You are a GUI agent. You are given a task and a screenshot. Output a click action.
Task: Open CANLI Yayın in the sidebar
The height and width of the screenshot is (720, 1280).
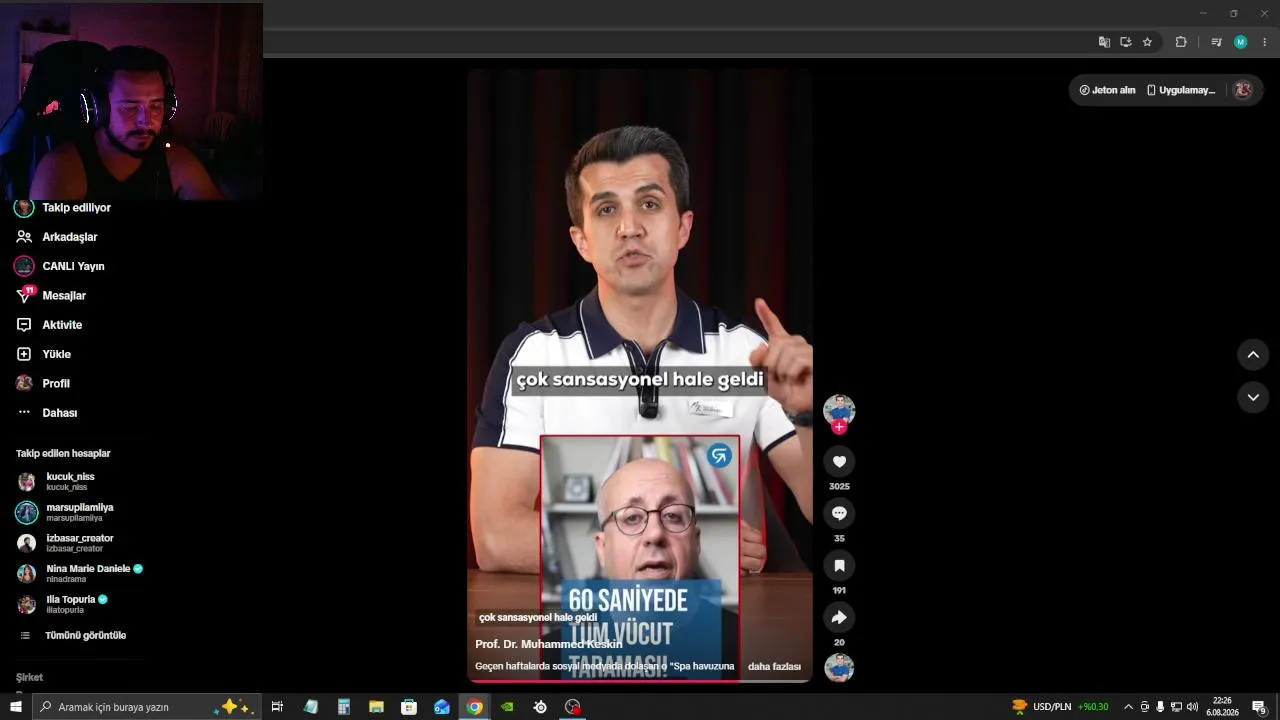[73, 266]
